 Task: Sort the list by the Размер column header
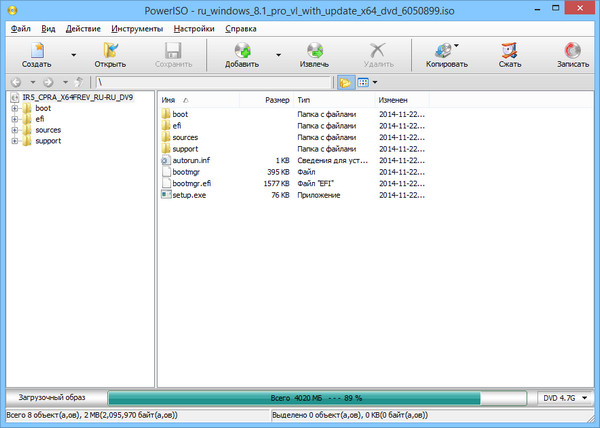[x=276, y=101]
